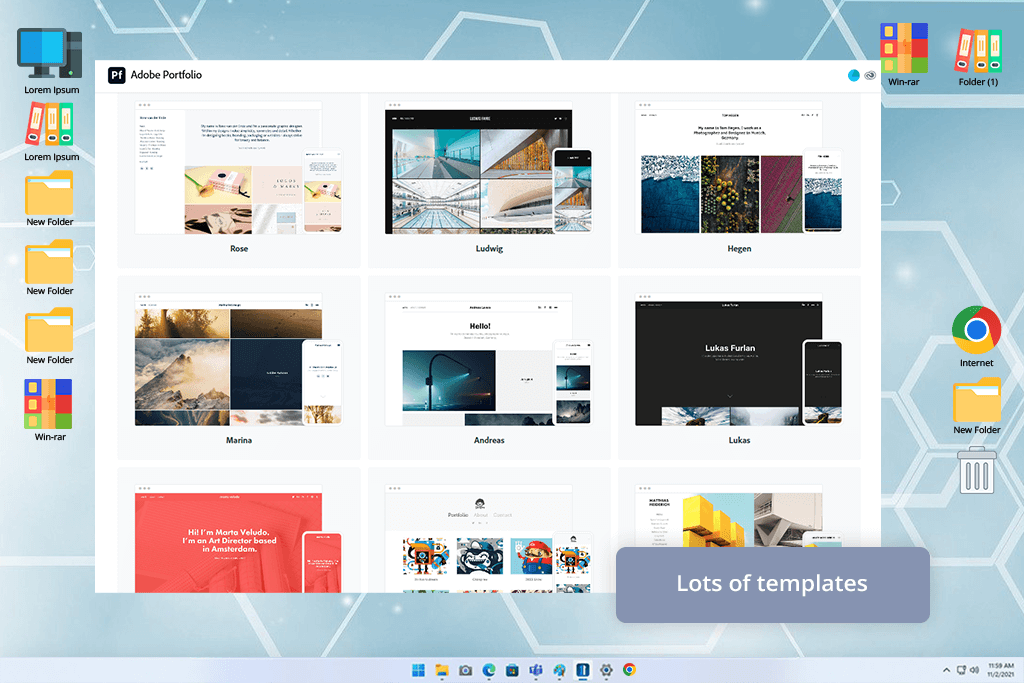
Task: Click the "Rose" template name label
Action: click(239, 249)
